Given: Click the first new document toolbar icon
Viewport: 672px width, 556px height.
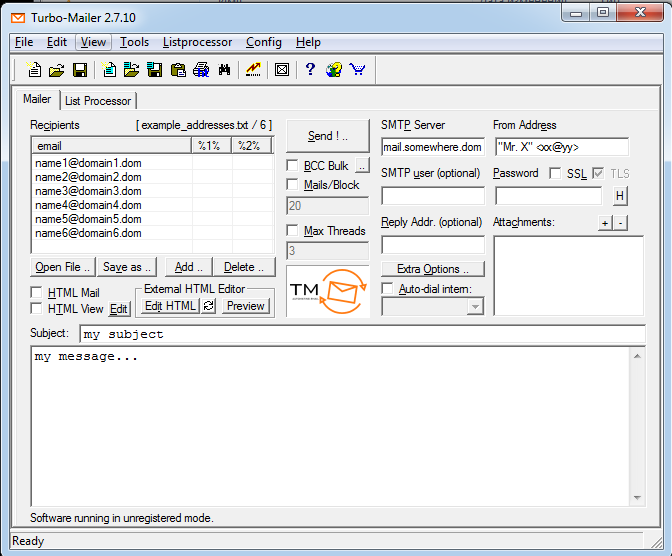Looking at the screenshot, I should pyautogui.click(x=34, y=70).
